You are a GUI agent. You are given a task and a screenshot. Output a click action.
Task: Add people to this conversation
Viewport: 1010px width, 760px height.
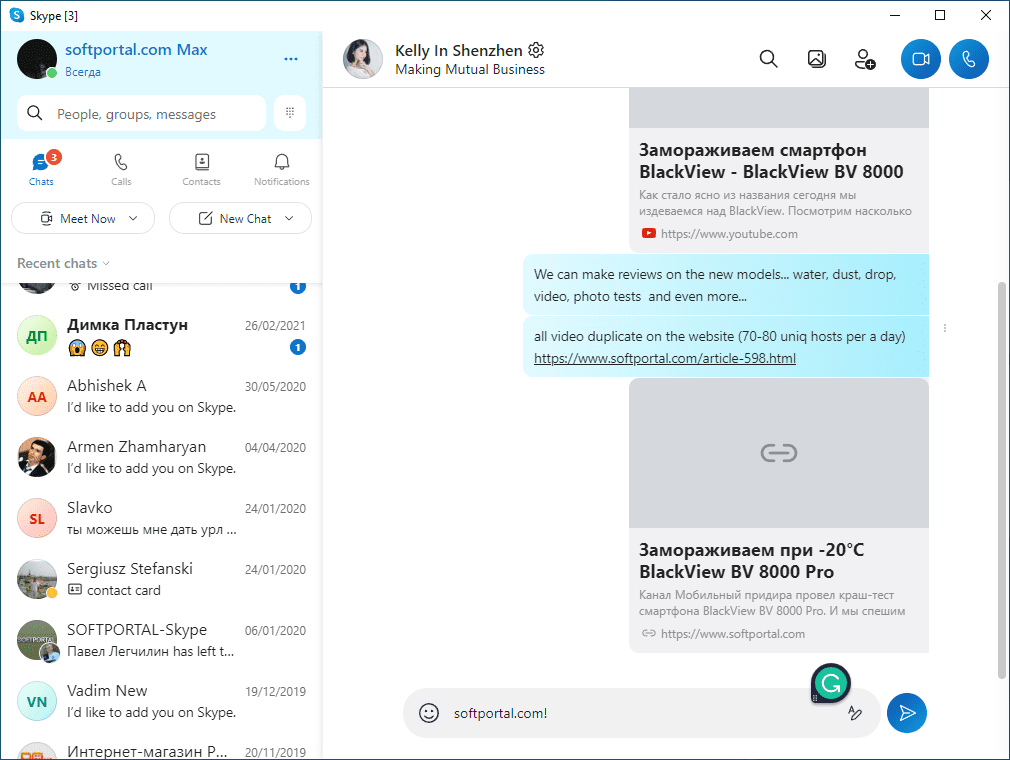[x=864, y=59]
